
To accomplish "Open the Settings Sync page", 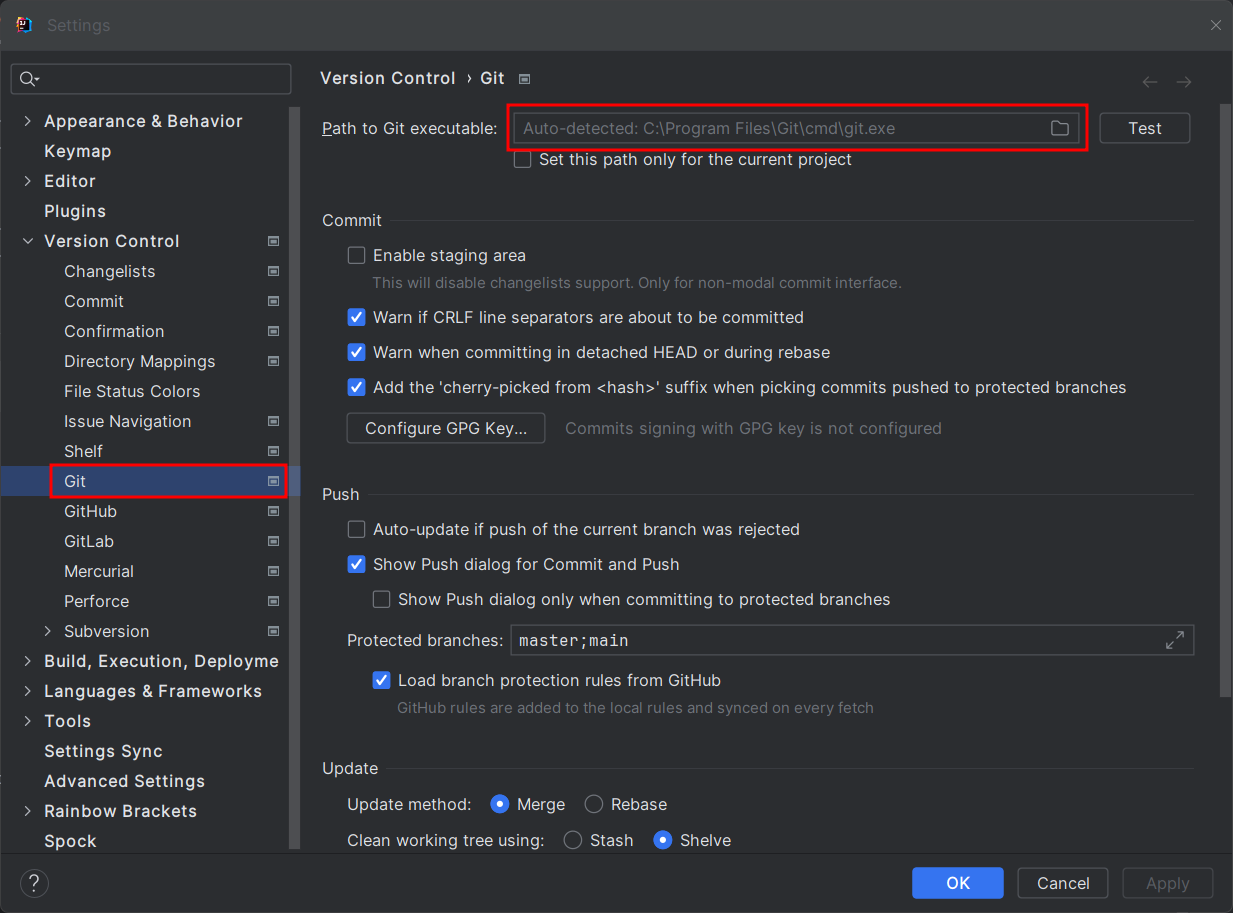I will (103, 751).
